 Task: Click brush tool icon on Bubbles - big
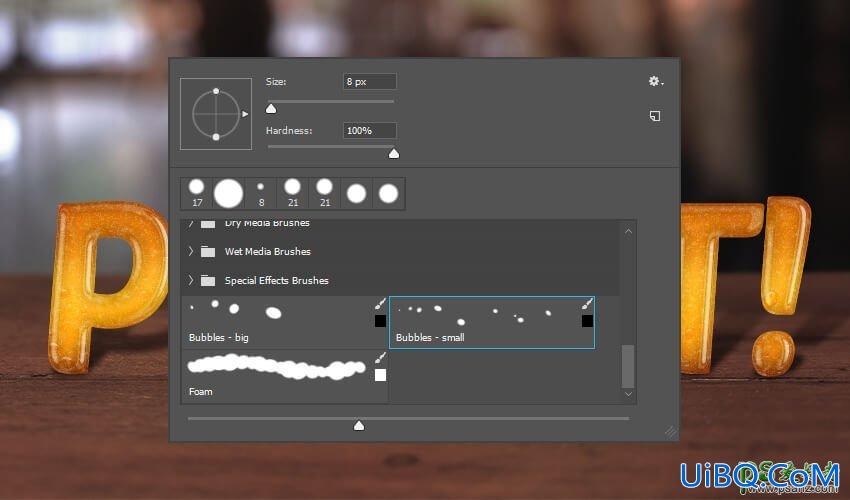[381, 304]
